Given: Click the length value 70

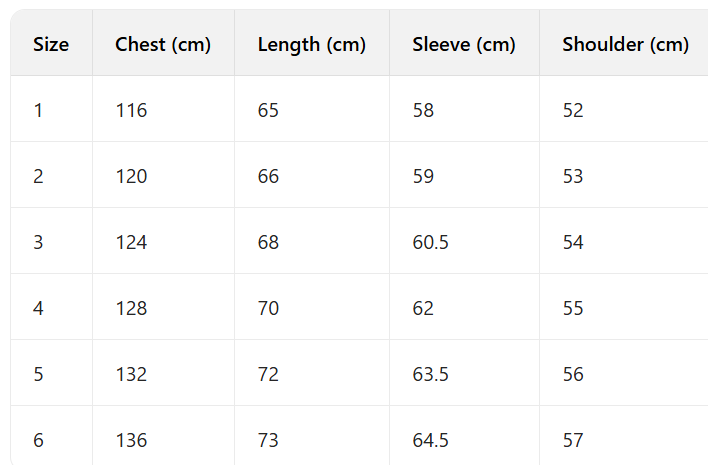Looking at the screenshot, I should coord(268,308).
